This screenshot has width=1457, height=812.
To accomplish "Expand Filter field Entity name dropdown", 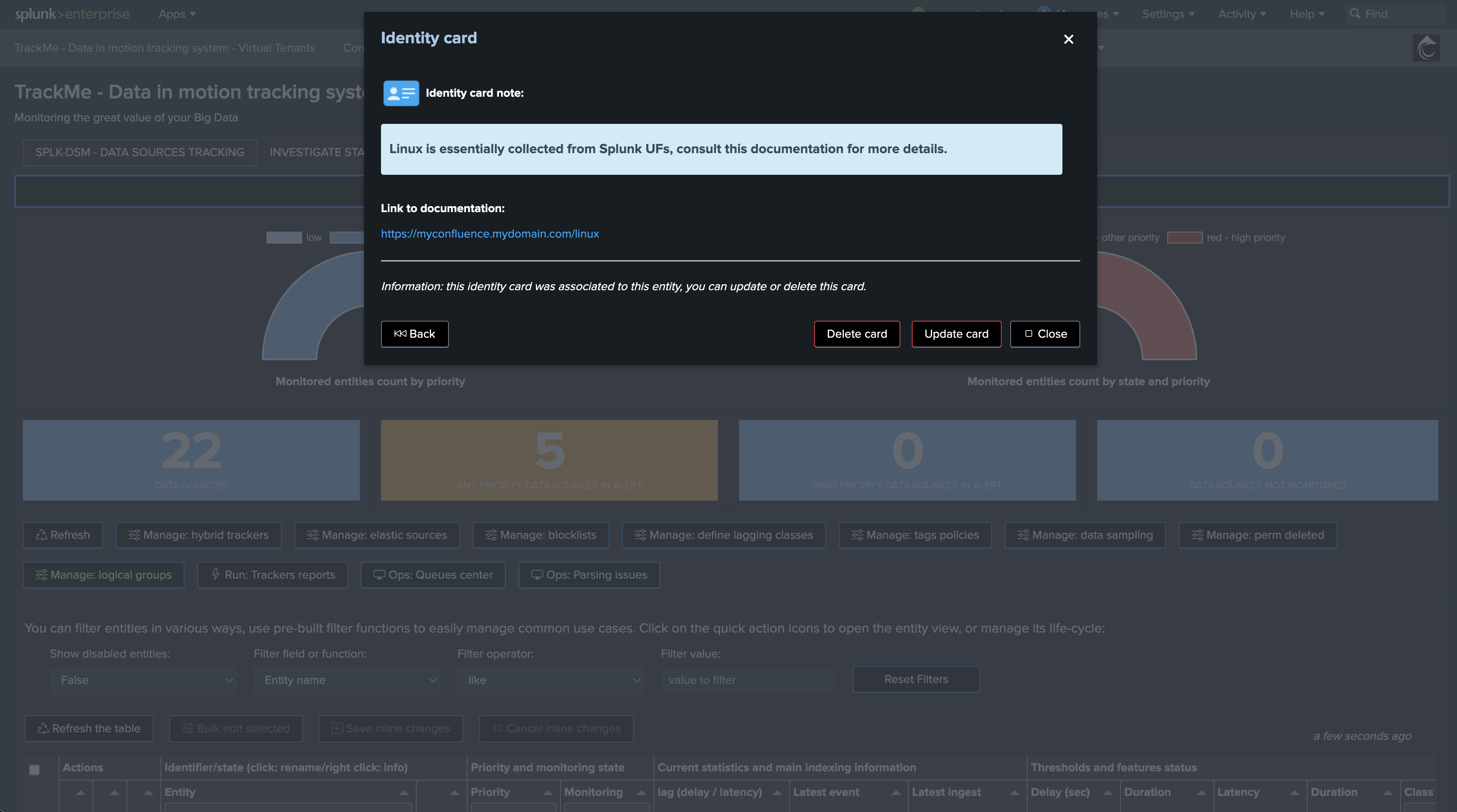I will 347,680.
